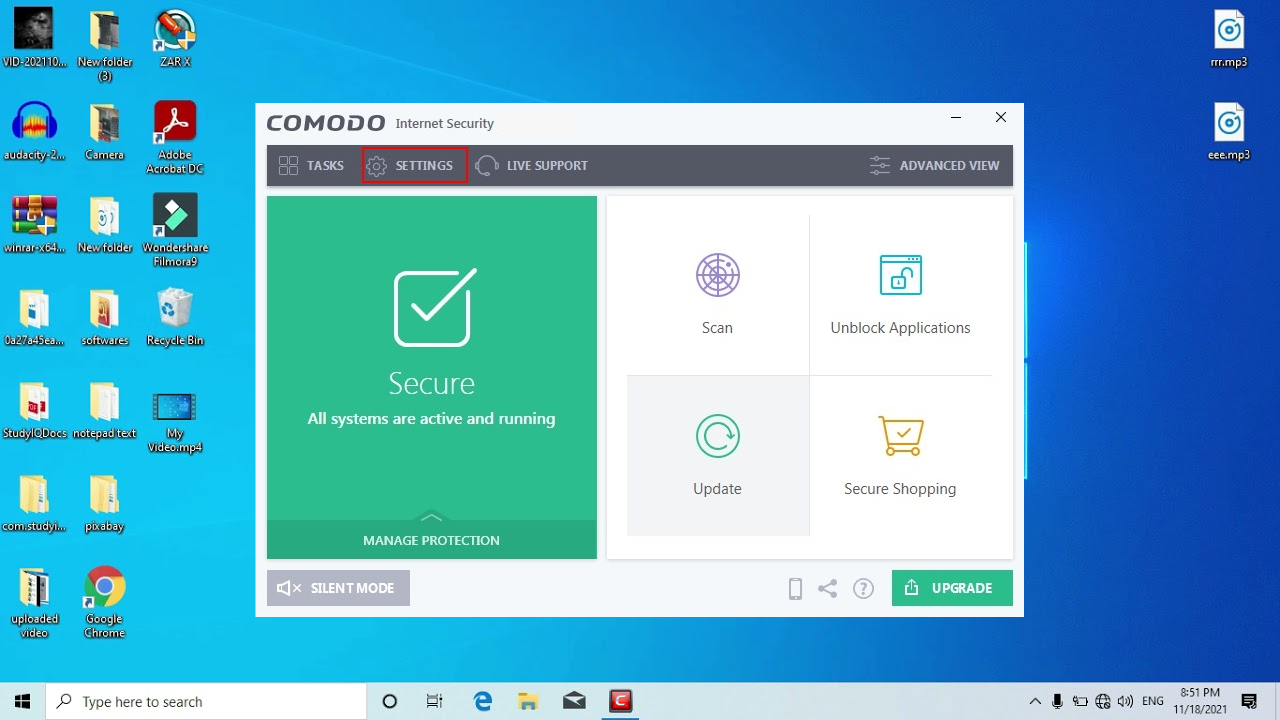Open File Explorer from taskbar
Viewport: 1280px width, 720px height.
click(529, 701)
